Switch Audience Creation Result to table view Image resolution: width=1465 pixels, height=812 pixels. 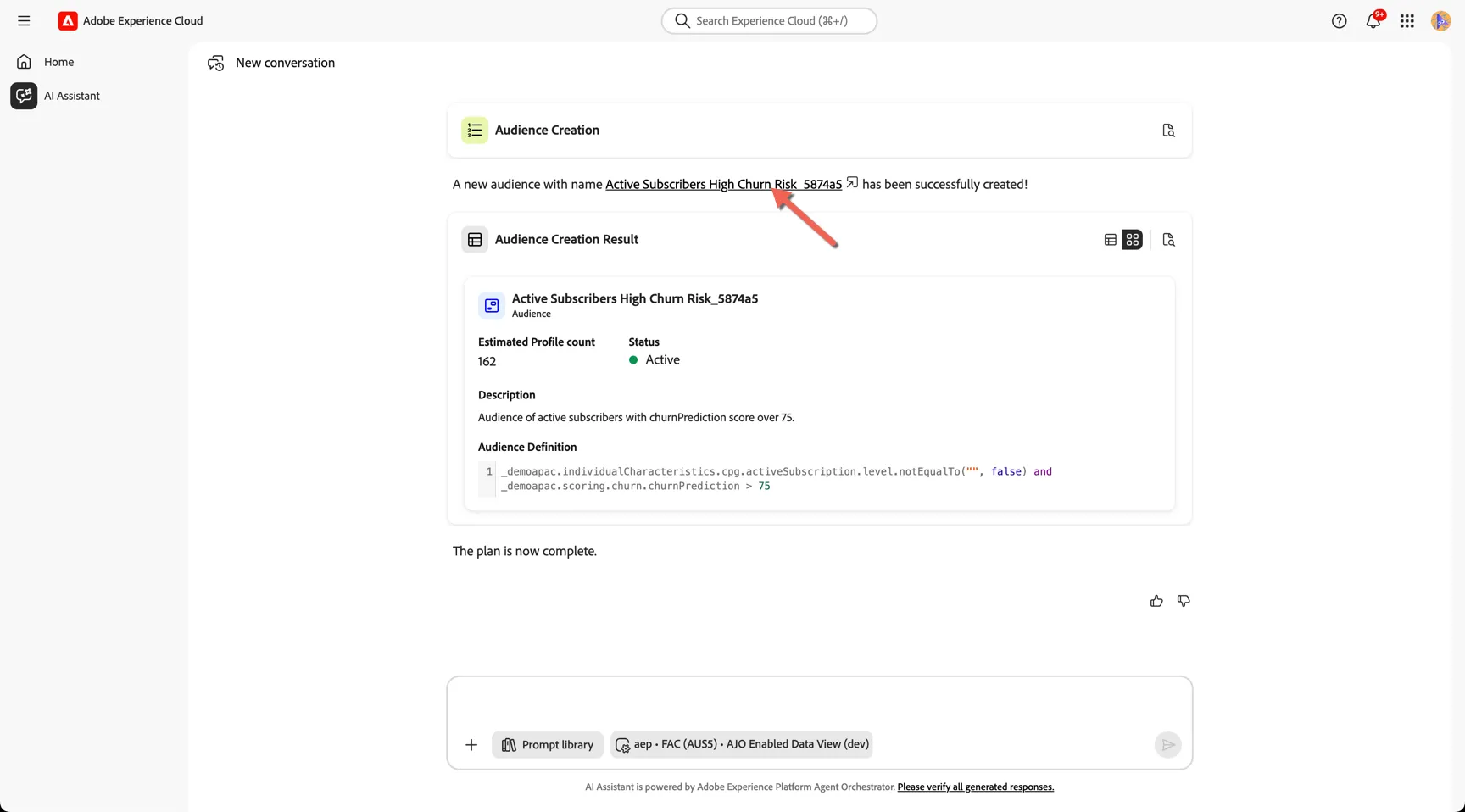click(x=1110, y=240)
